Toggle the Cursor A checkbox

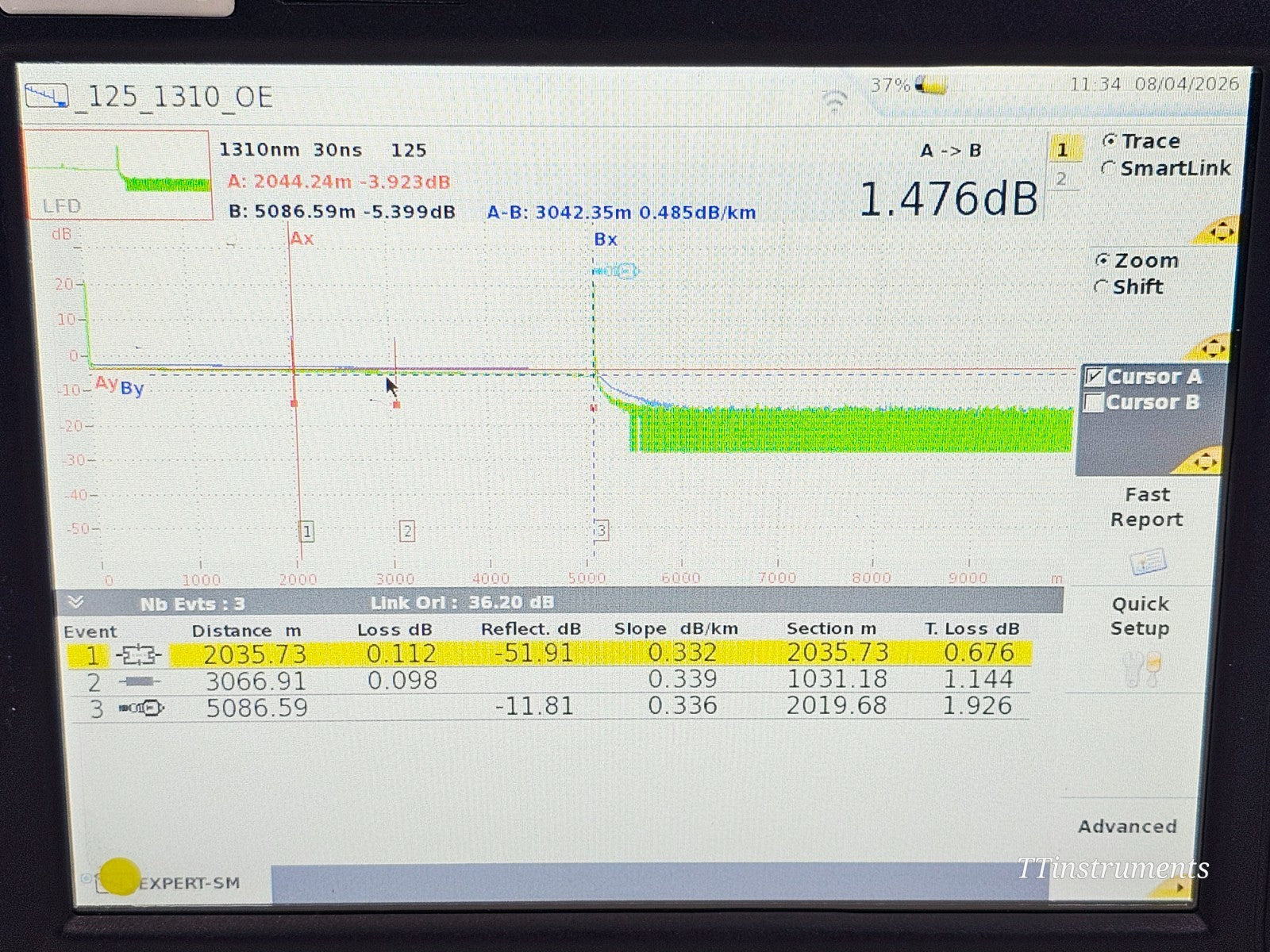coord(1095,377)
